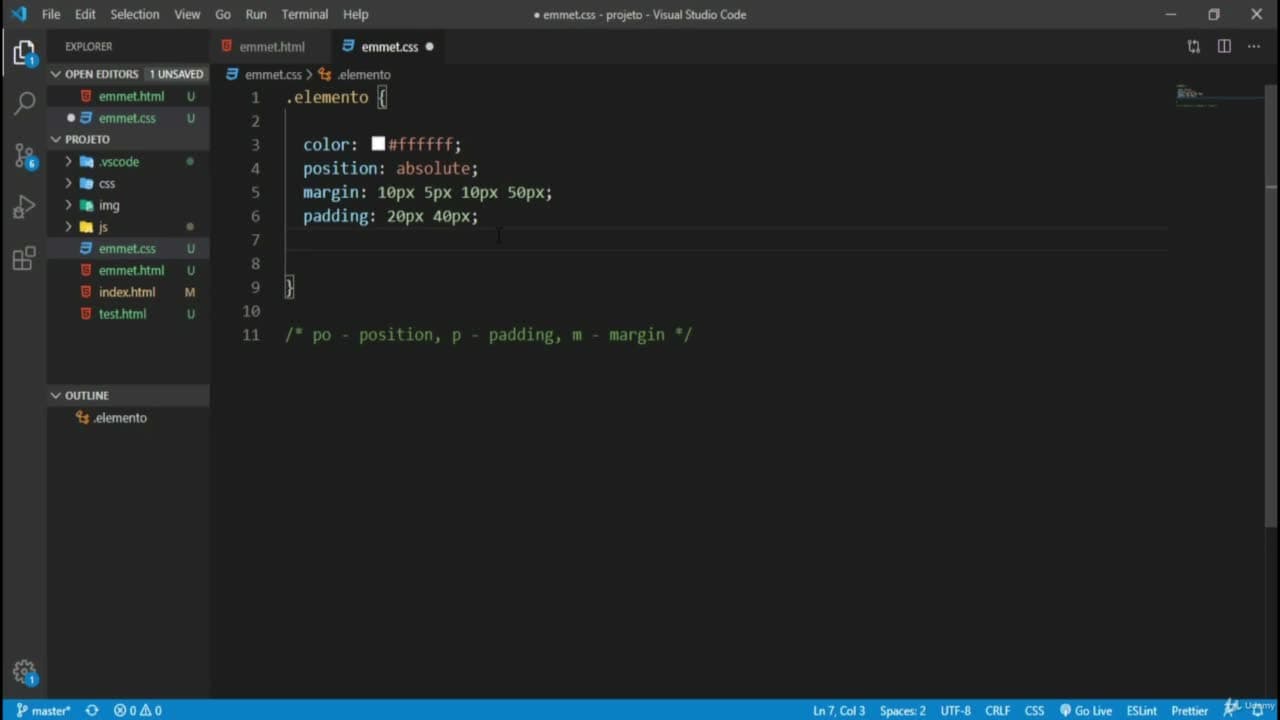Click the comment text on line 11
The width and height of the screenshot is (1280, 720).
(x=488, y=335)
